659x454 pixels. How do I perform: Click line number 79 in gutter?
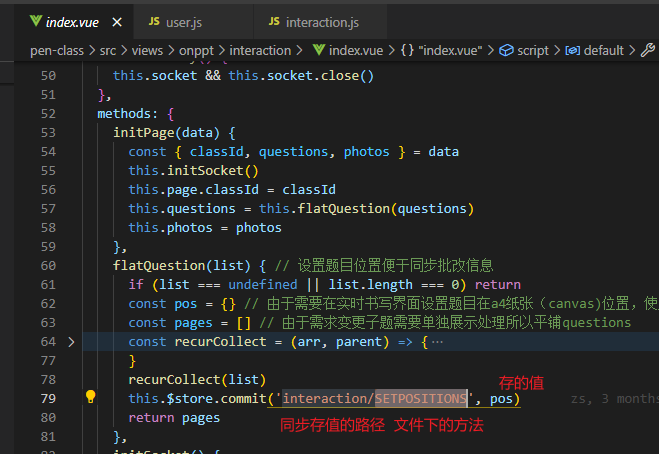48,399
